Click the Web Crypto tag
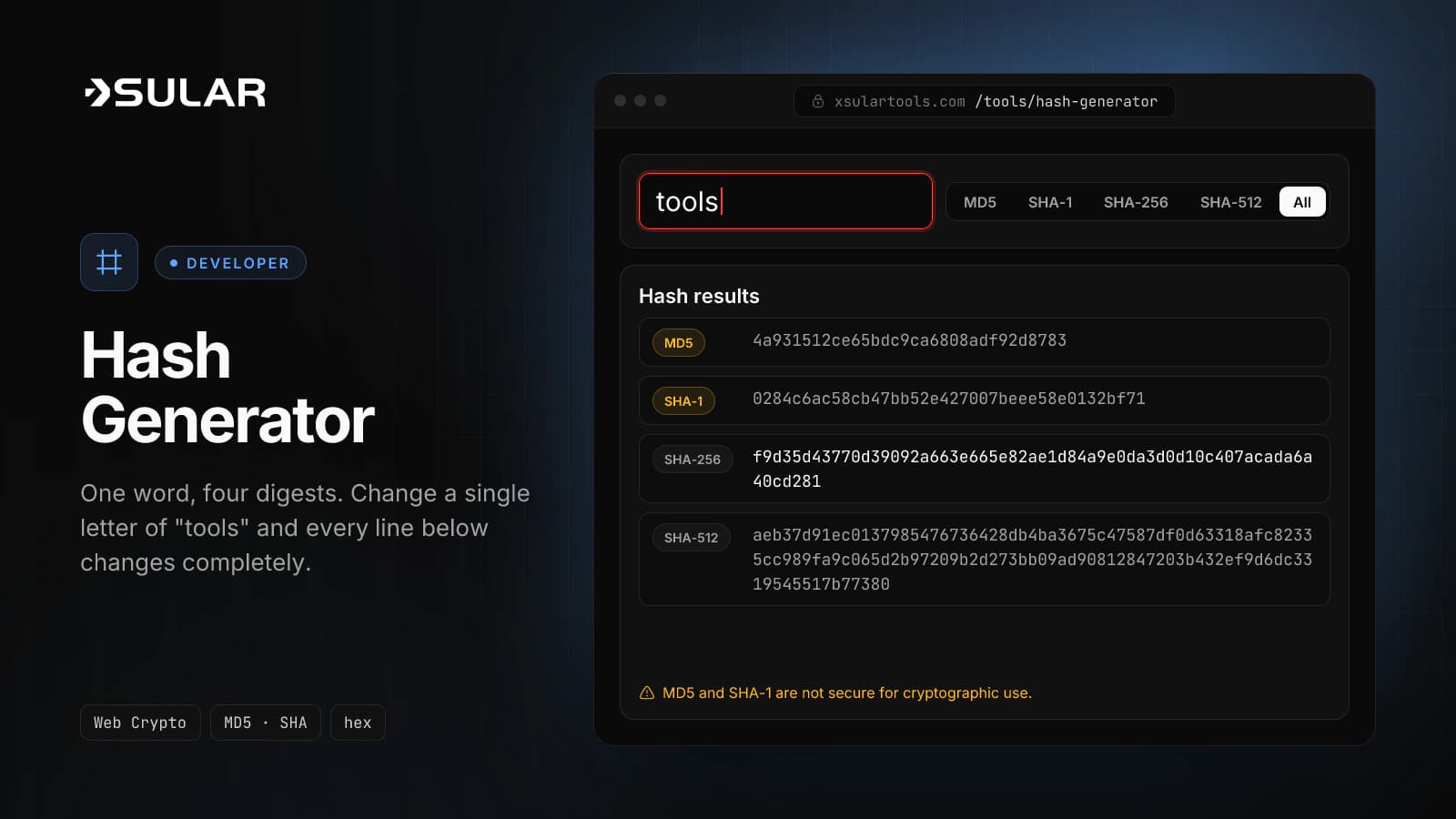Screen dimensions: 1456x819 point(140,723)
